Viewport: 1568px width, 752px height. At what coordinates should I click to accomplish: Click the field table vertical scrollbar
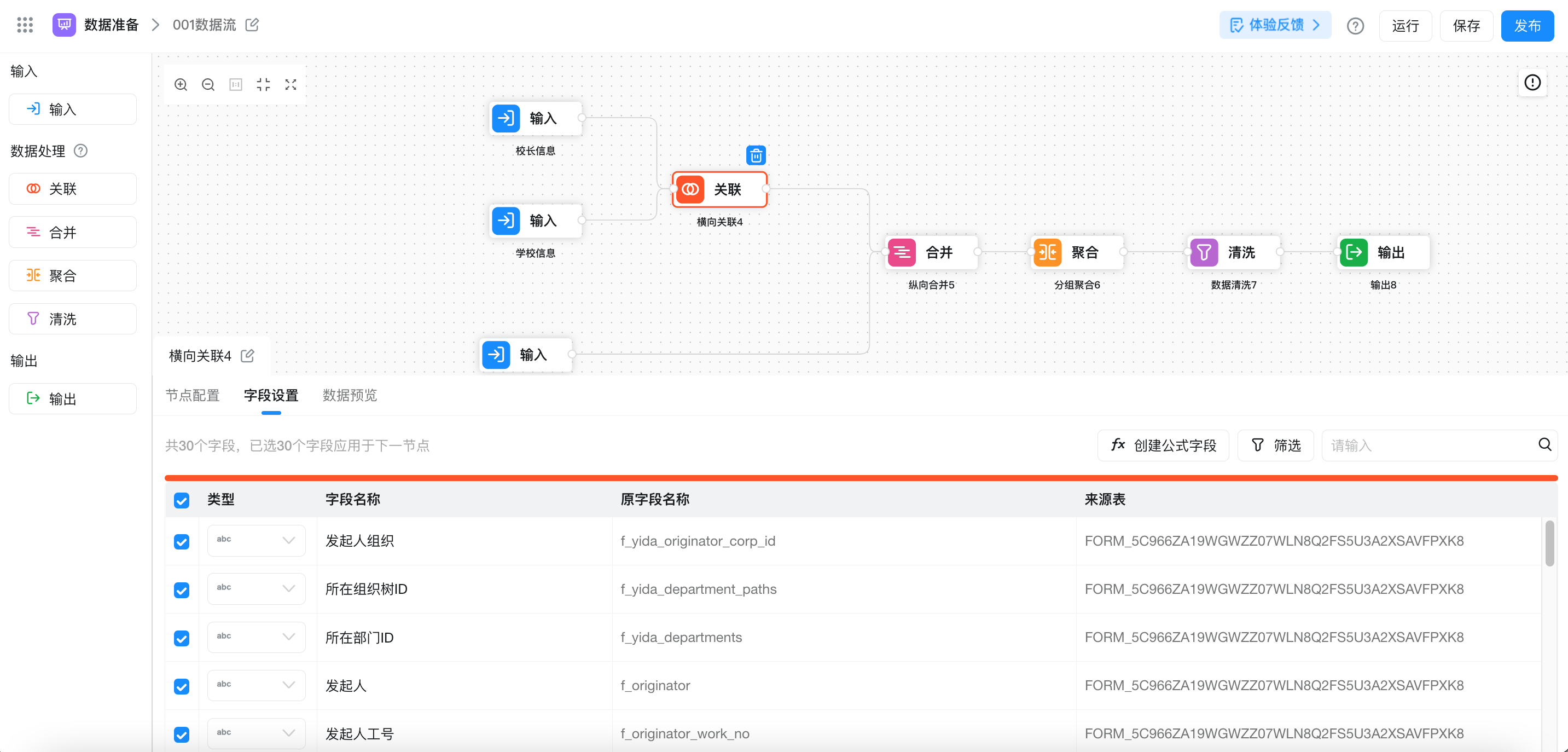[1549, 543]
